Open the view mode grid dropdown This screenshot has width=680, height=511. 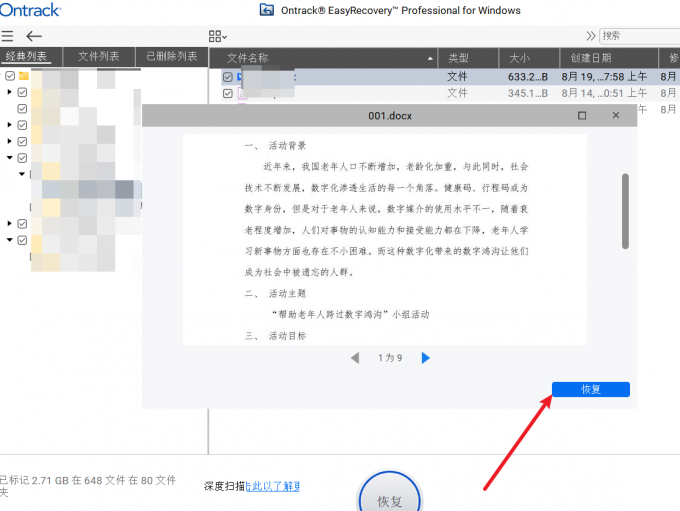tap(218, 36)
